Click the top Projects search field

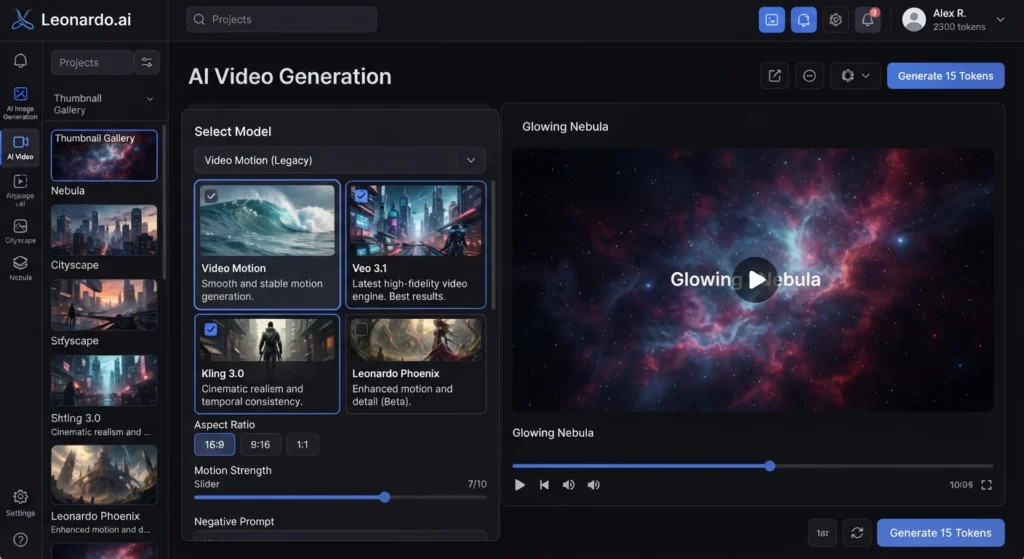click(x=281, y=20)
